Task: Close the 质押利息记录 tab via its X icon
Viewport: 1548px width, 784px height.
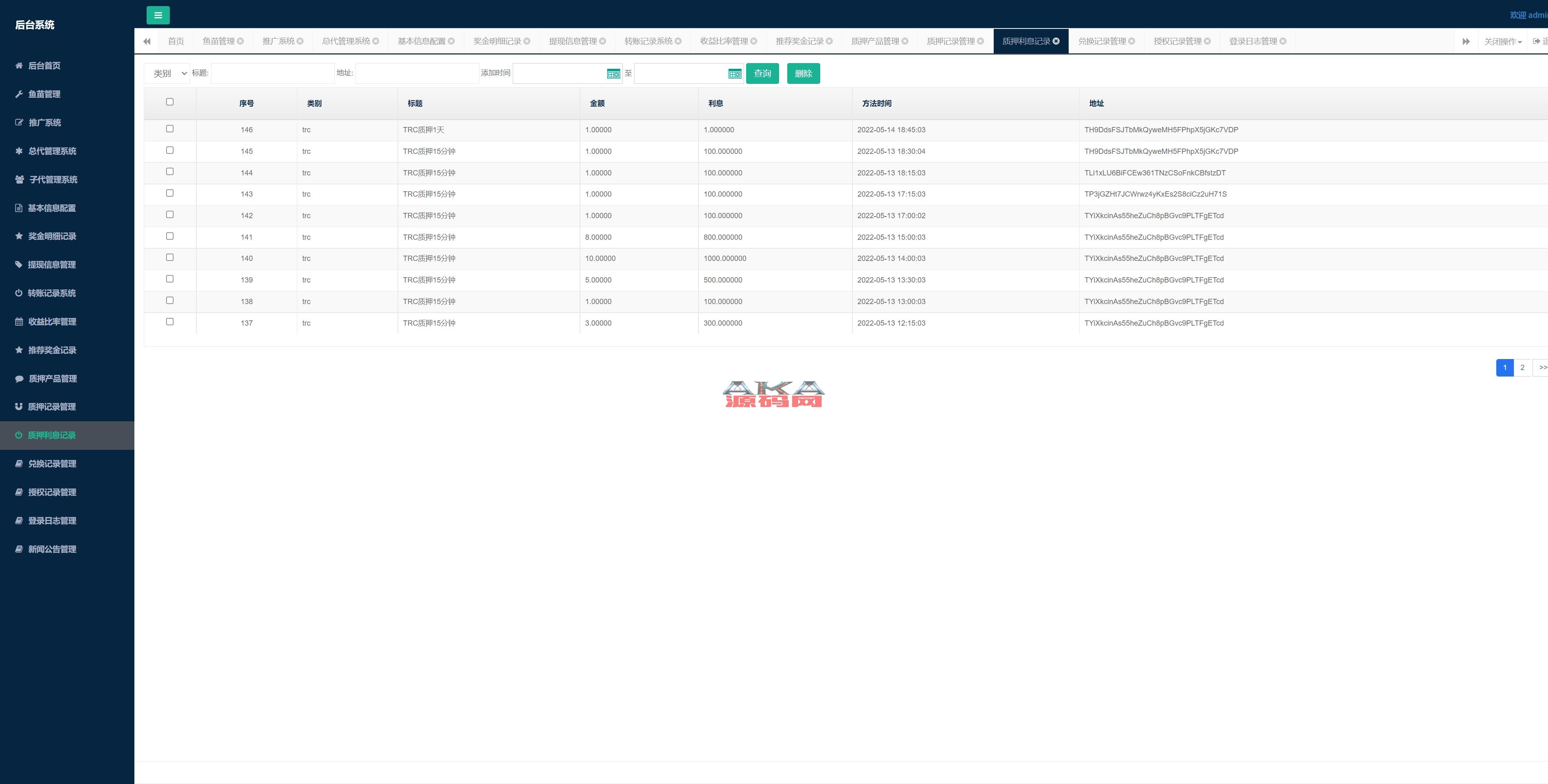Action: coord(1056,42)
